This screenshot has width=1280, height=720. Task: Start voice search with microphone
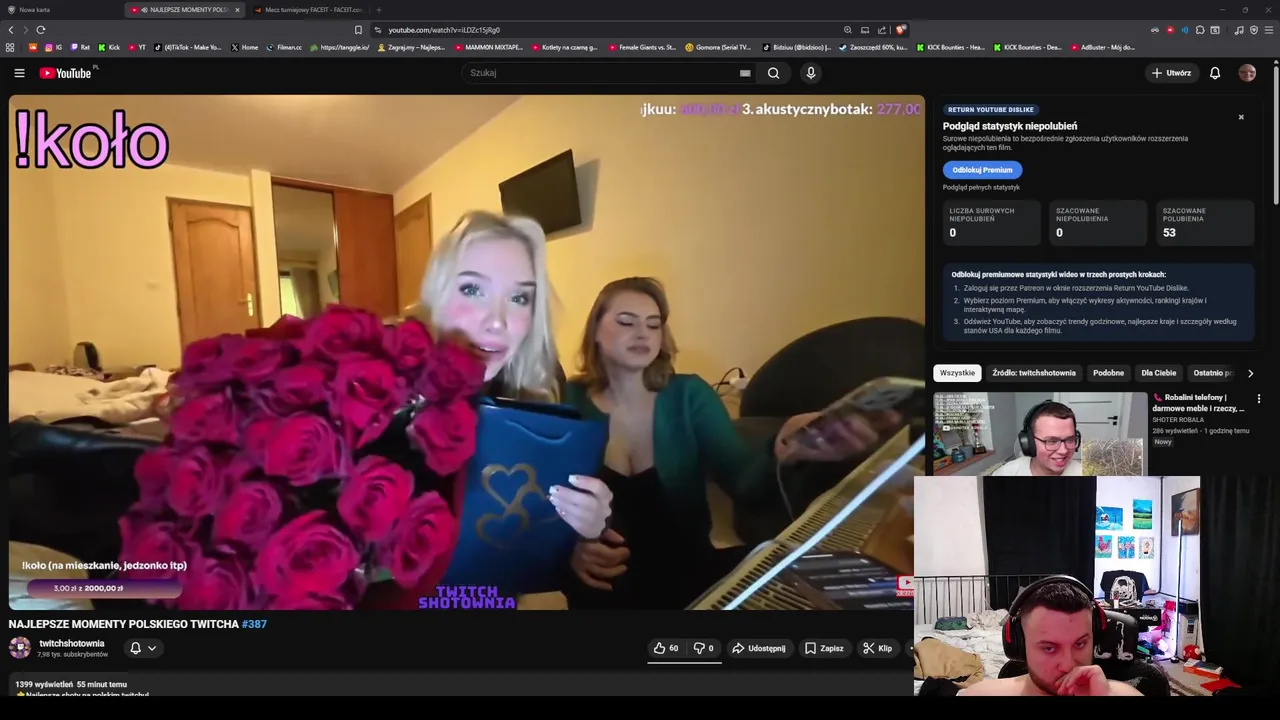tap(811, 73)
